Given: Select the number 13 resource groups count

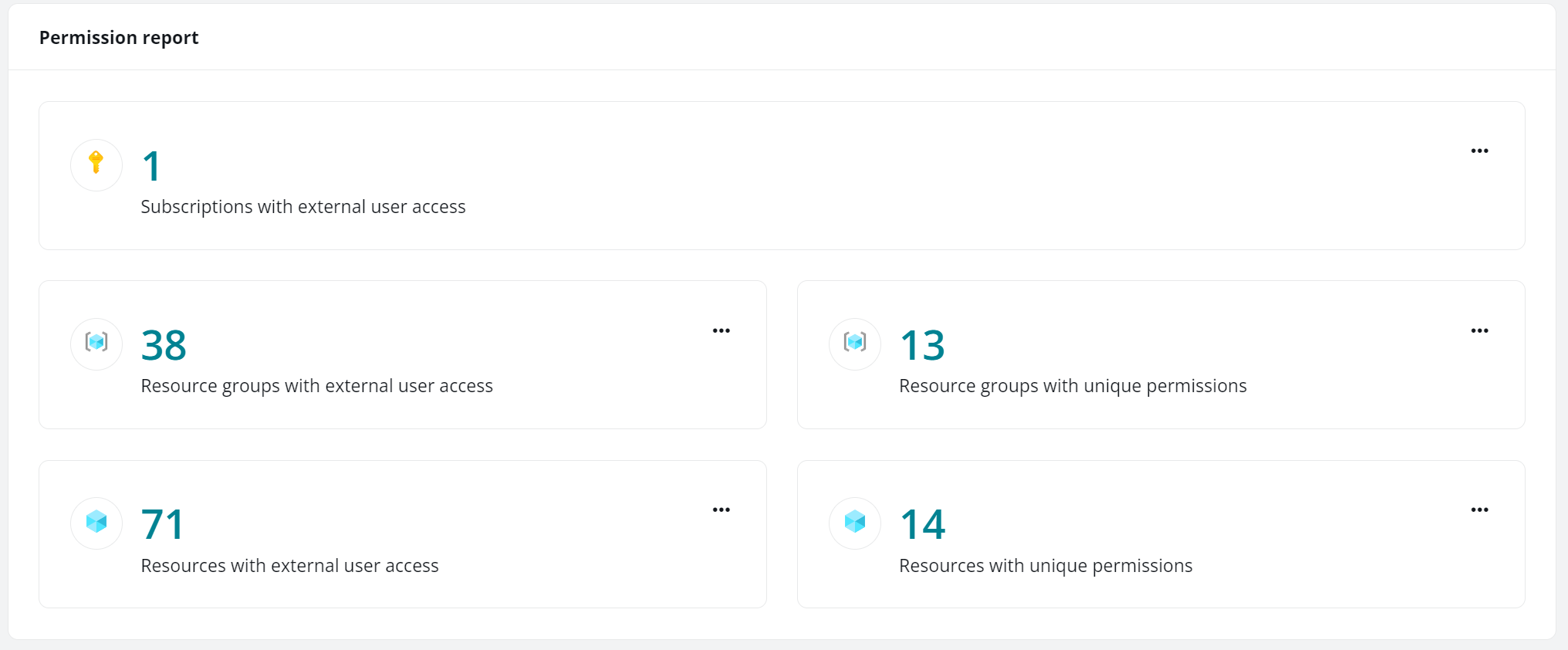Looking at the screenshot, I should tap(922, 346).
